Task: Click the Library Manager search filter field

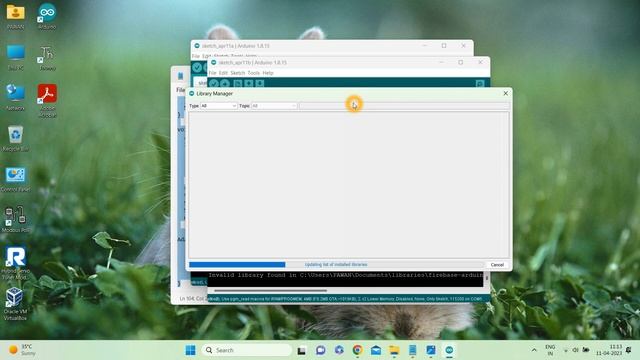Action: pyautogui.click(x=404, y=106)
